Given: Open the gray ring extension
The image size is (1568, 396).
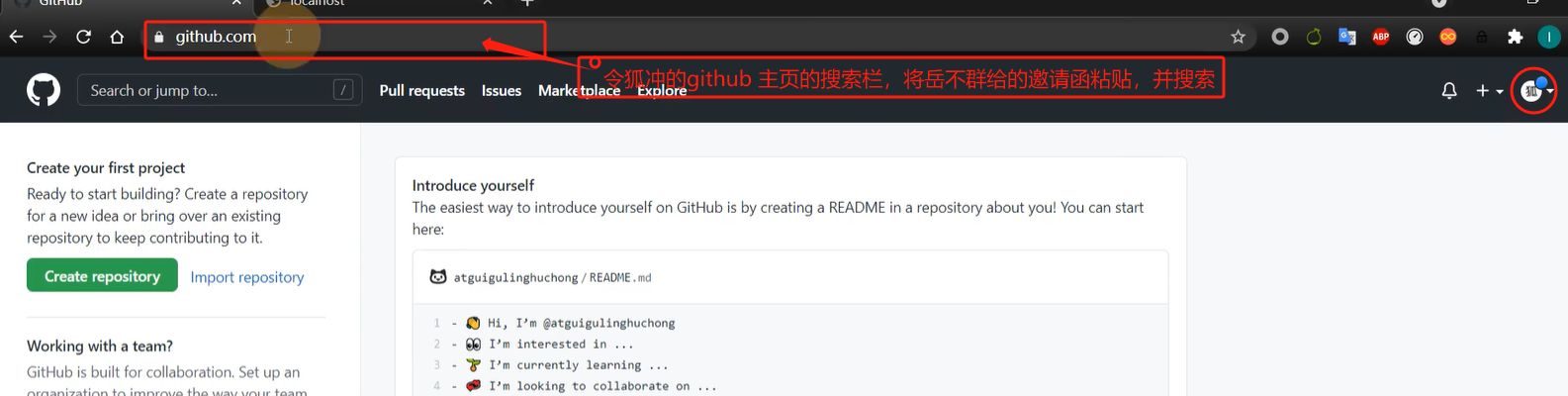Looking at the screenshot, I should [x=1280, y=37].
